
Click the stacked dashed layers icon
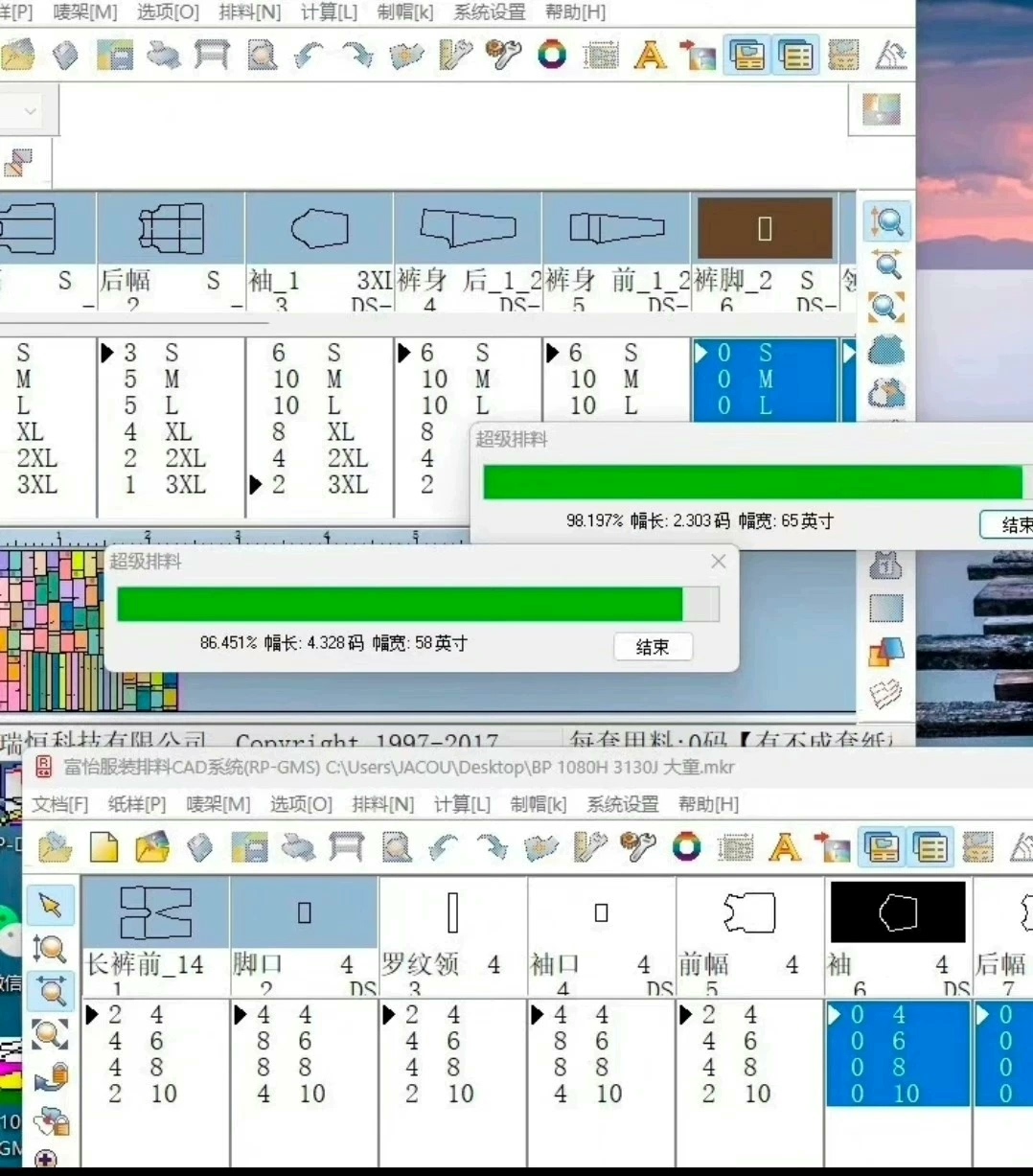click(x=886, y=692)
